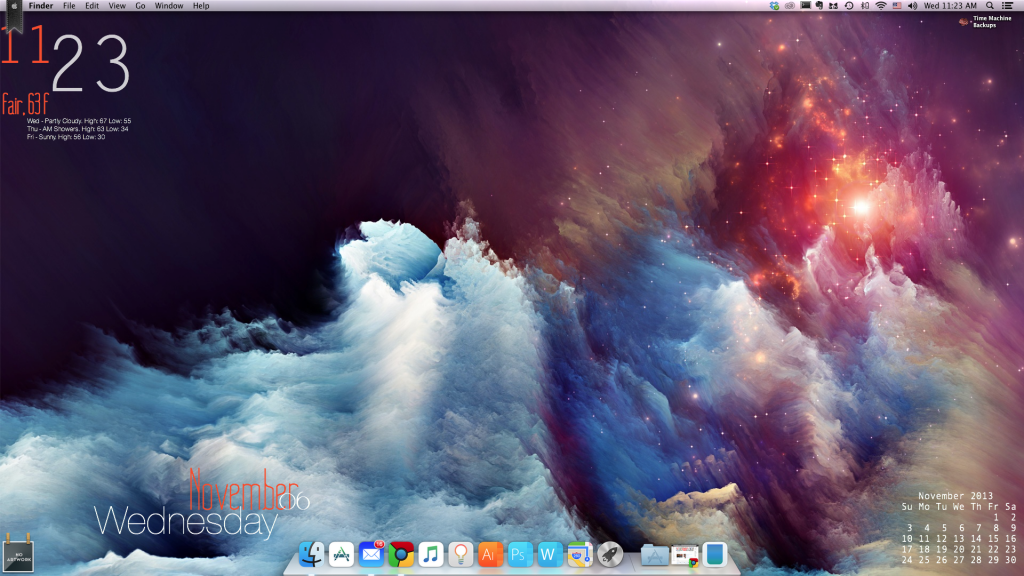Open Finder from the dock
Screen dimensions: 1024x576
tap(311, 554)
